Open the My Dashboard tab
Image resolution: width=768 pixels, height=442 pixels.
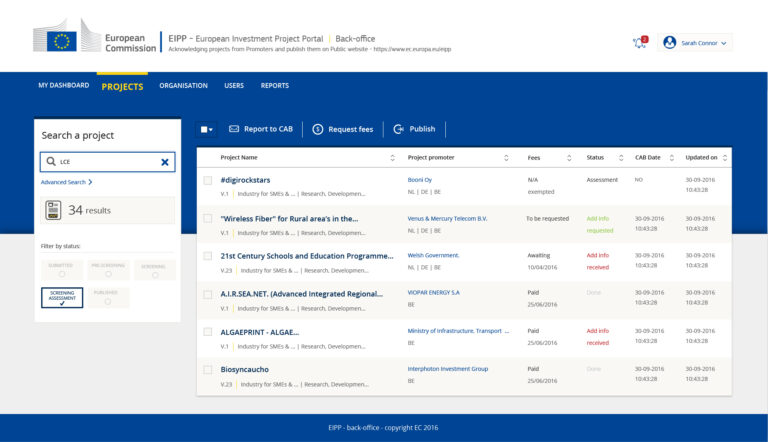click(x=64, y=85)
